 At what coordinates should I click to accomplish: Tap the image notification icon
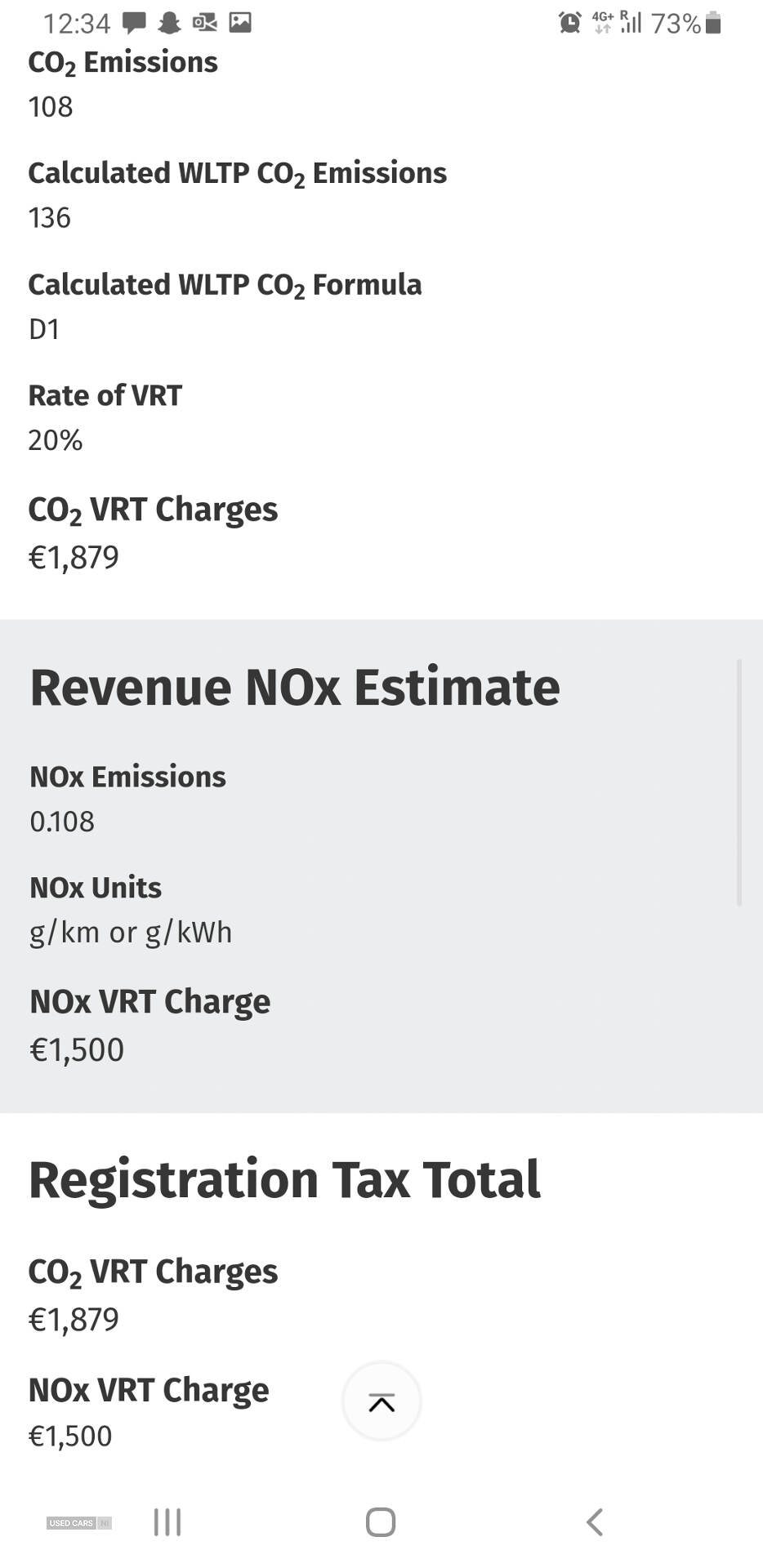pyautogui.click(x=240, y=22)
